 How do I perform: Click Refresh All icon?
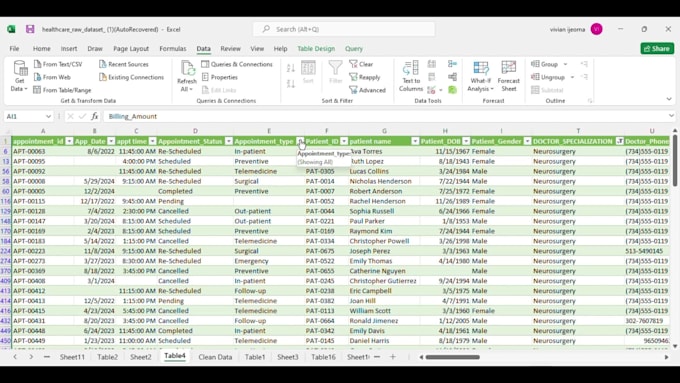click(x=187, y=69)
